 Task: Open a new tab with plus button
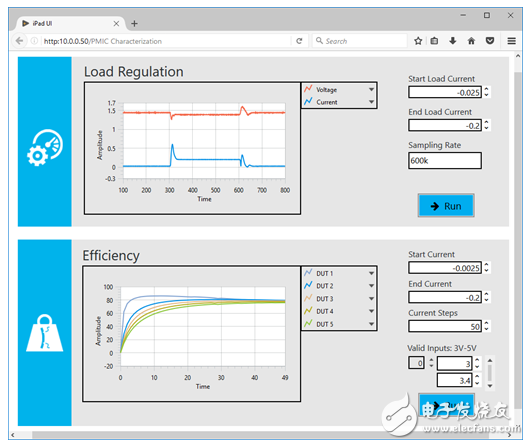point(134,23)
